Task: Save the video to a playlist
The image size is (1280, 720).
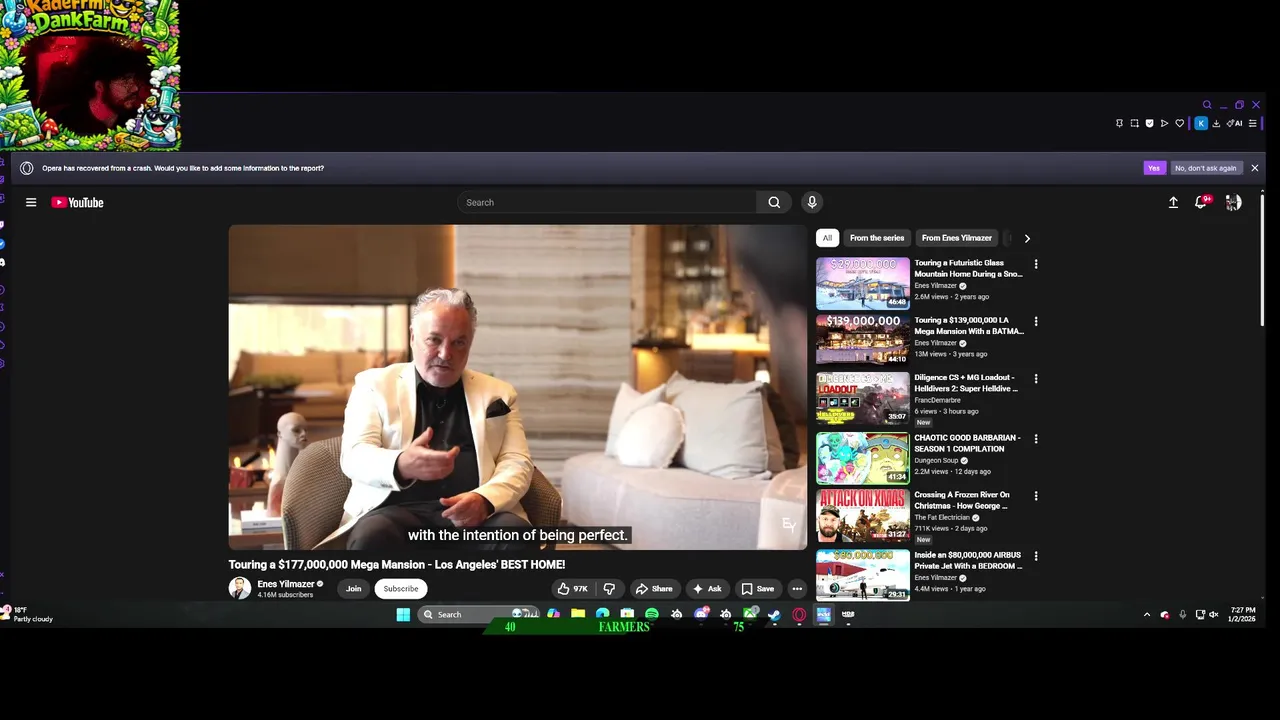Action: (758, 589)
